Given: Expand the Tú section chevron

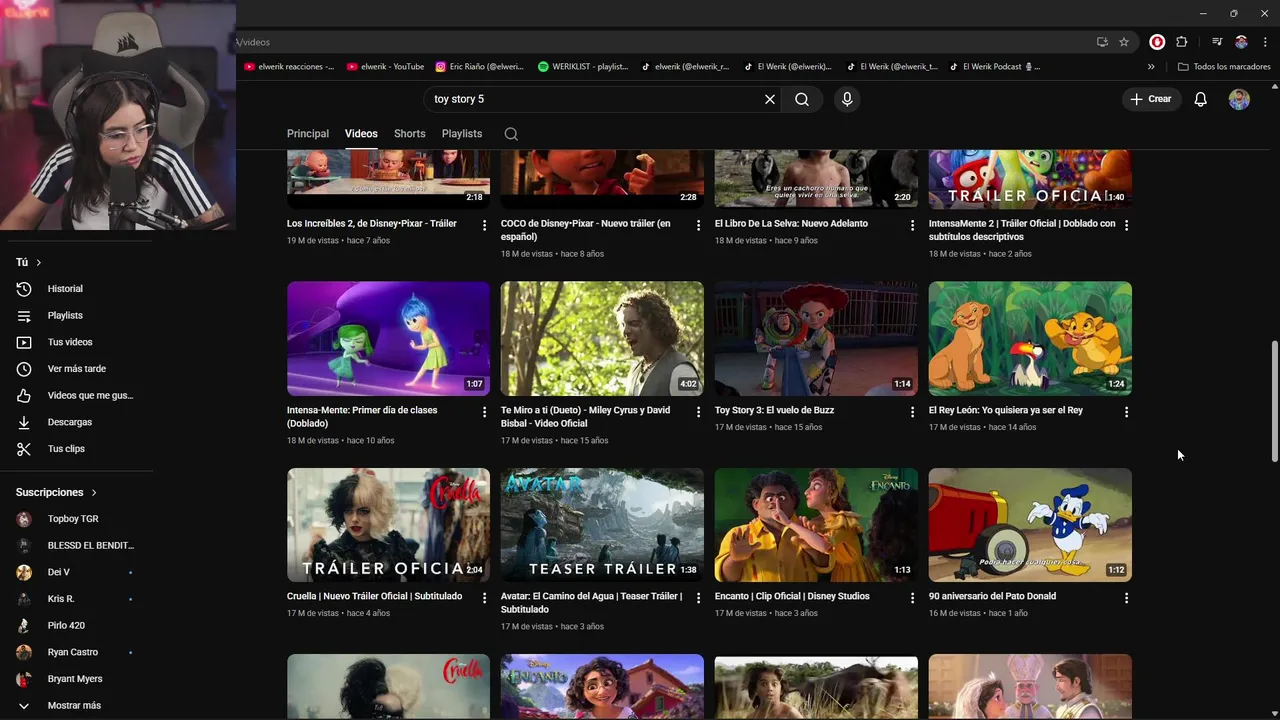Looking at the screenshot, I should click(x=39, y=262).
